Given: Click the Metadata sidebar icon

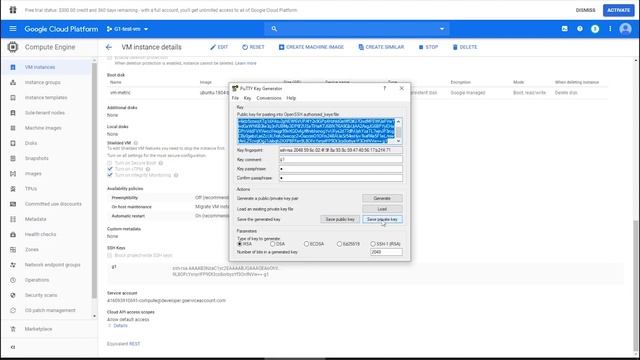Looking at the screenshot, I should [13, 219].
